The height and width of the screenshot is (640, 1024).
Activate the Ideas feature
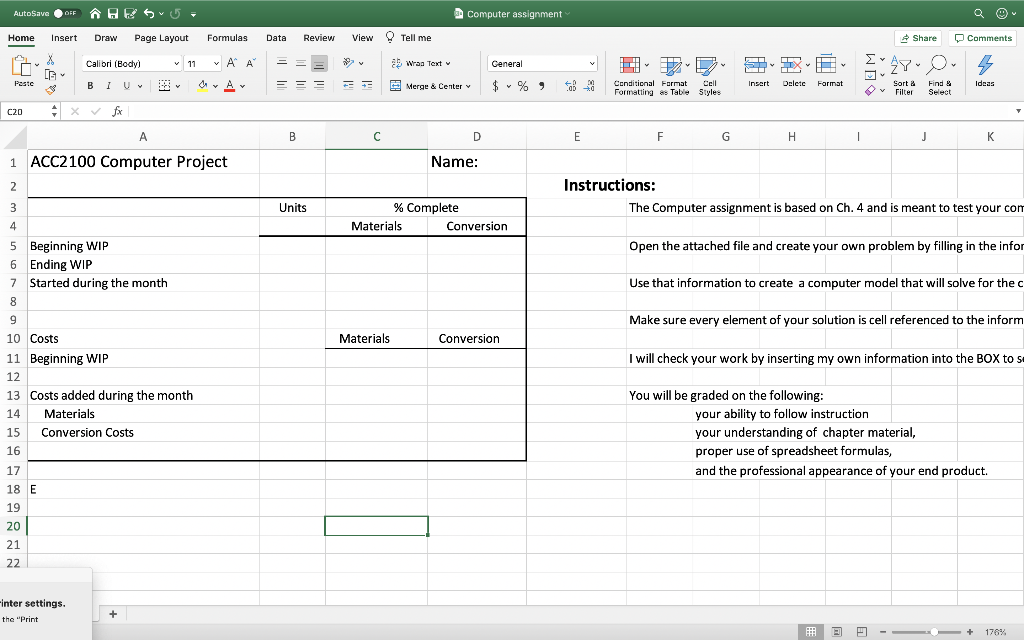984,70
